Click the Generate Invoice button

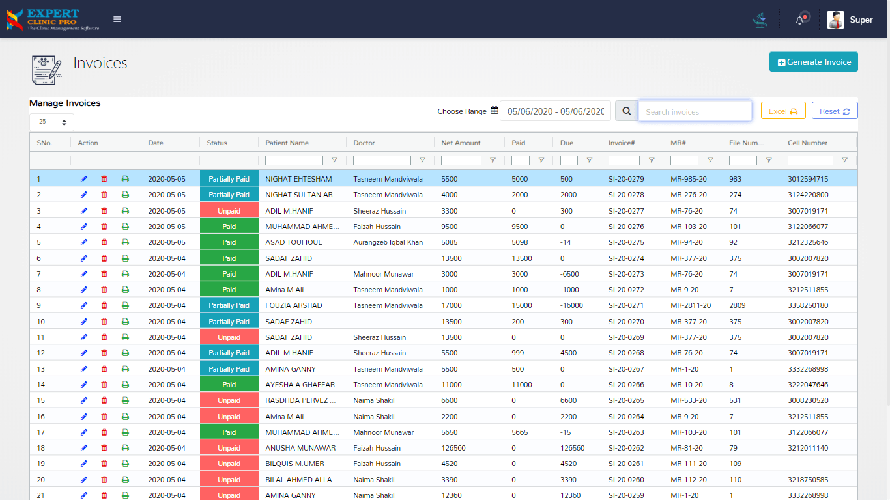coord(813,62)
